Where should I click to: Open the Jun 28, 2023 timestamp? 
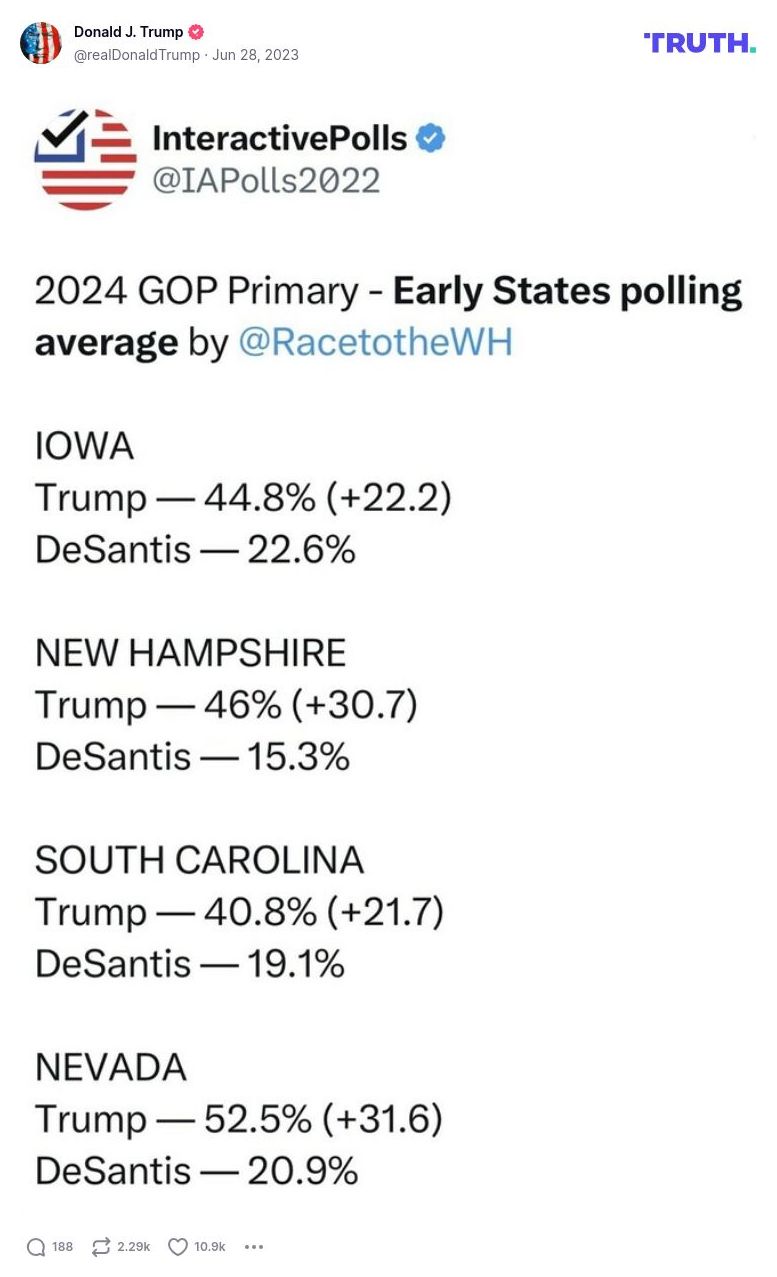click(255, 55)
